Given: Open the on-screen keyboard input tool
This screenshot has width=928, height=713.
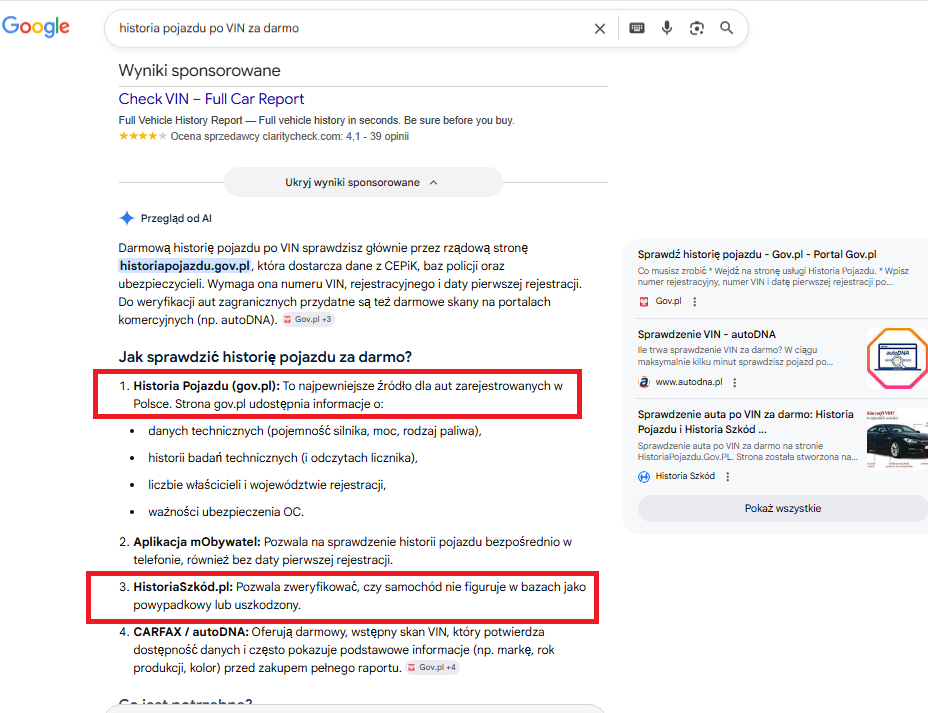Looking at the screenshot, I should [637, 28].
